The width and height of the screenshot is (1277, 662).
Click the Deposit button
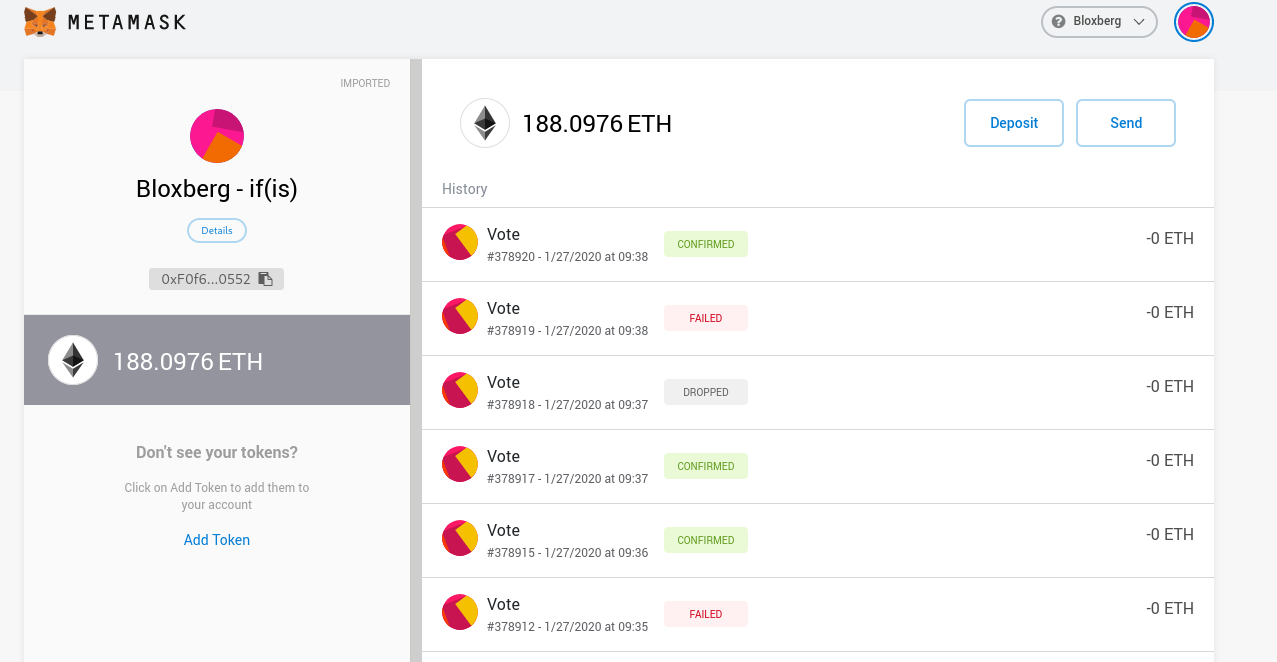(x=1014, y=123)
